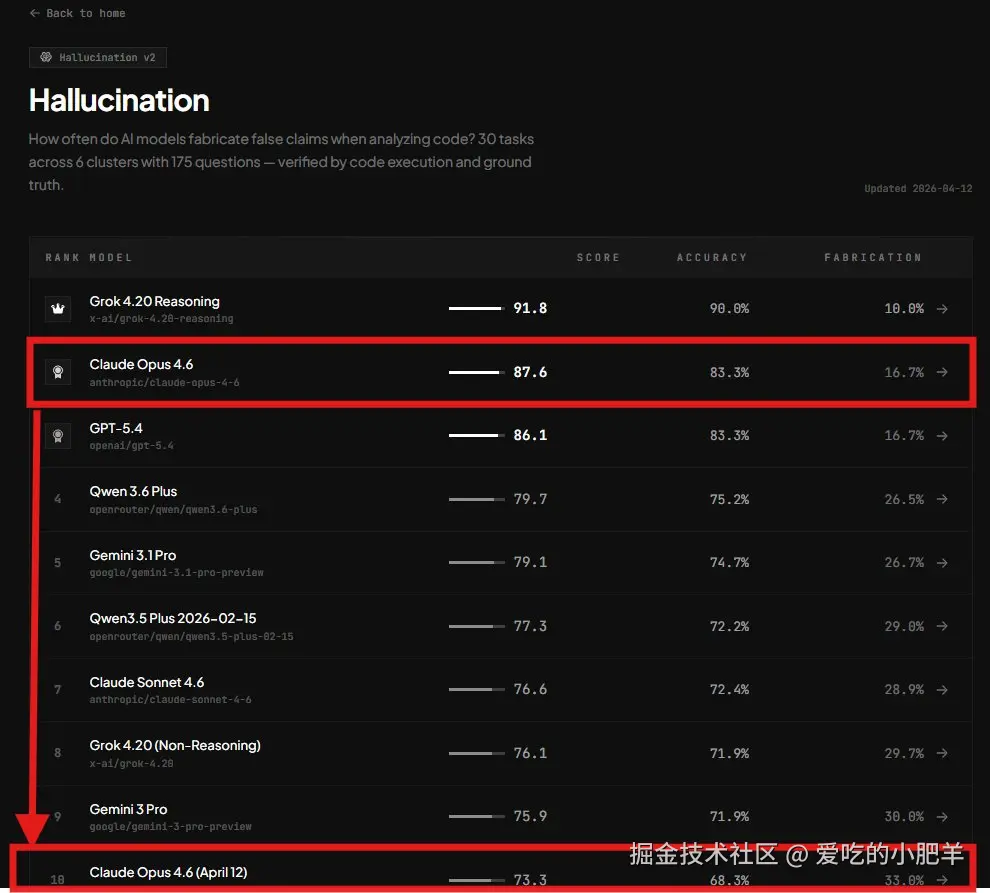990x893 pixels.
Task: Click score value 91.8
Action: click(x=530, y=308)
